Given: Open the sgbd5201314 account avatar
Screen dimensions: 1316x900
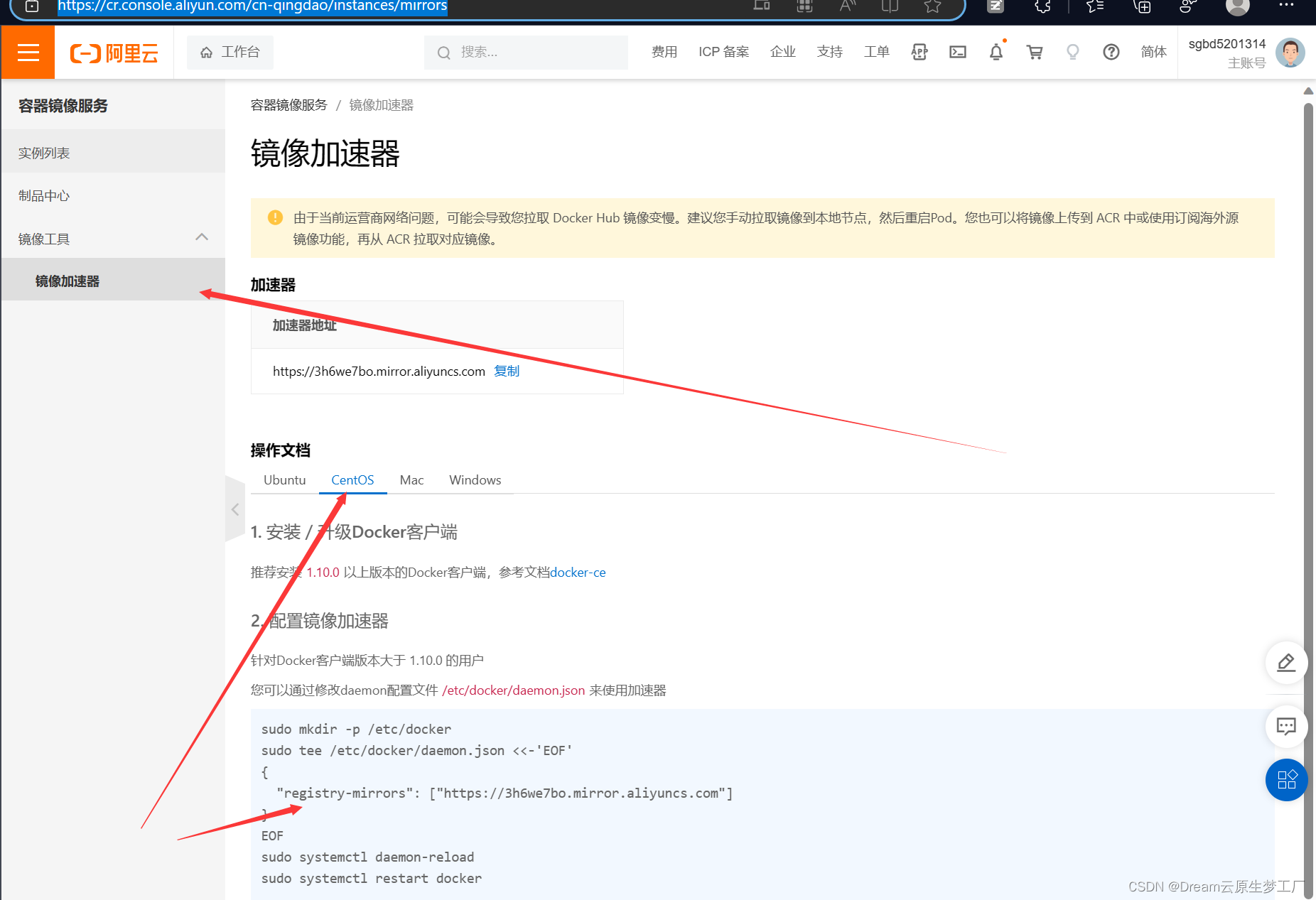Looking at the screenshot, I should tap(1290, 53).
